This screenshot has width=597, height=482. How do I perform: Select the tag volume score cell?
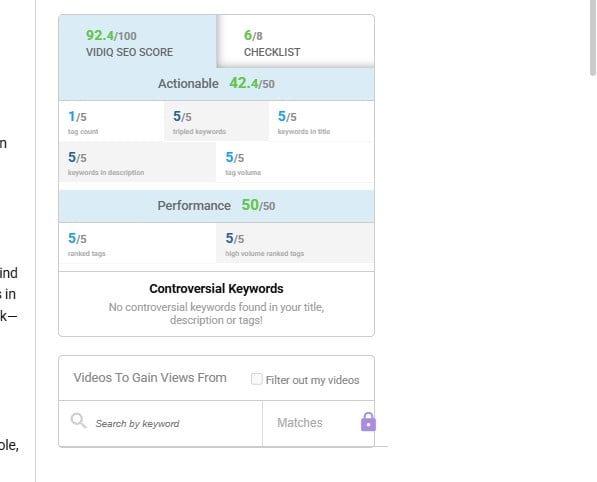coord(295,162)
